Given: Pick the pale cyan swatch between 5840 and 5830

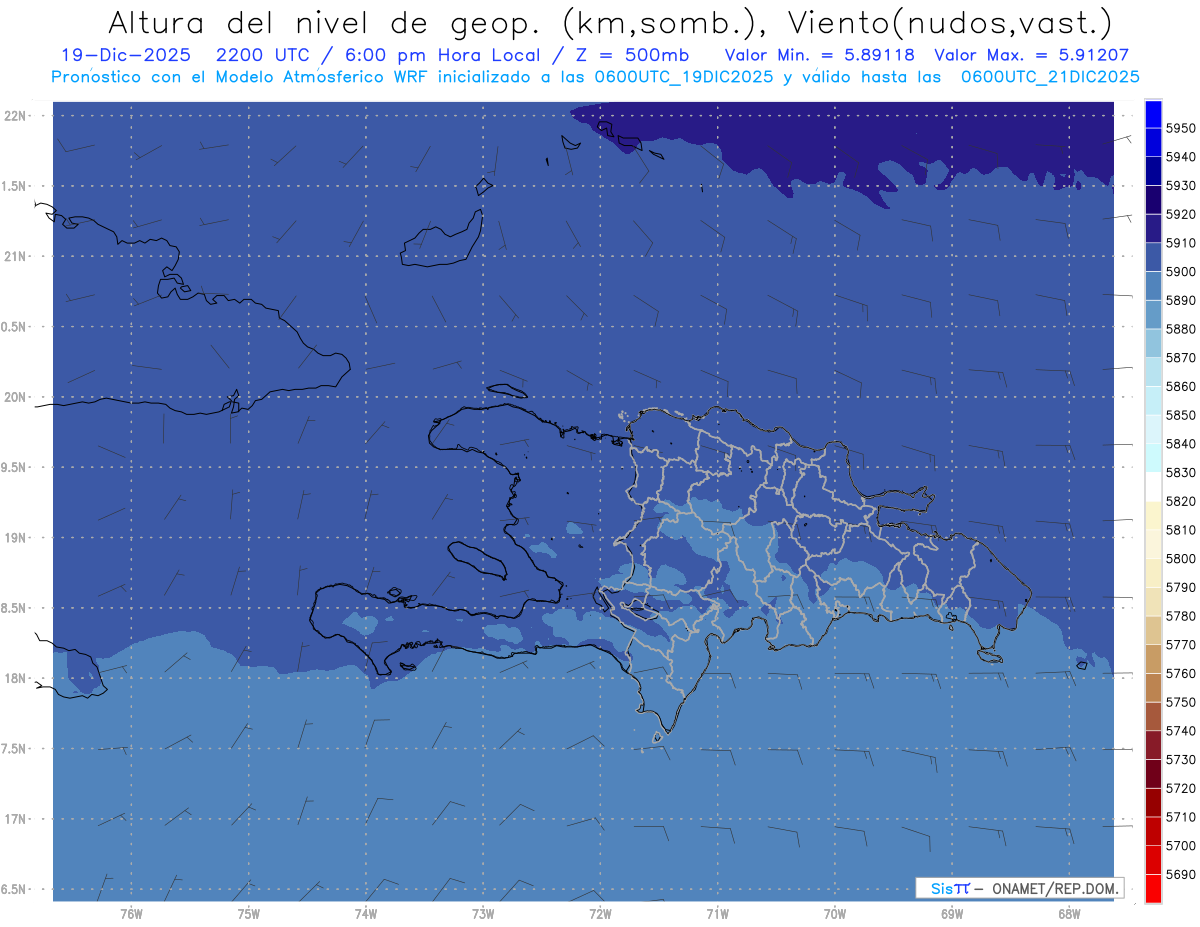Looking at the screenshot, I should click(x=1152, y=458).
